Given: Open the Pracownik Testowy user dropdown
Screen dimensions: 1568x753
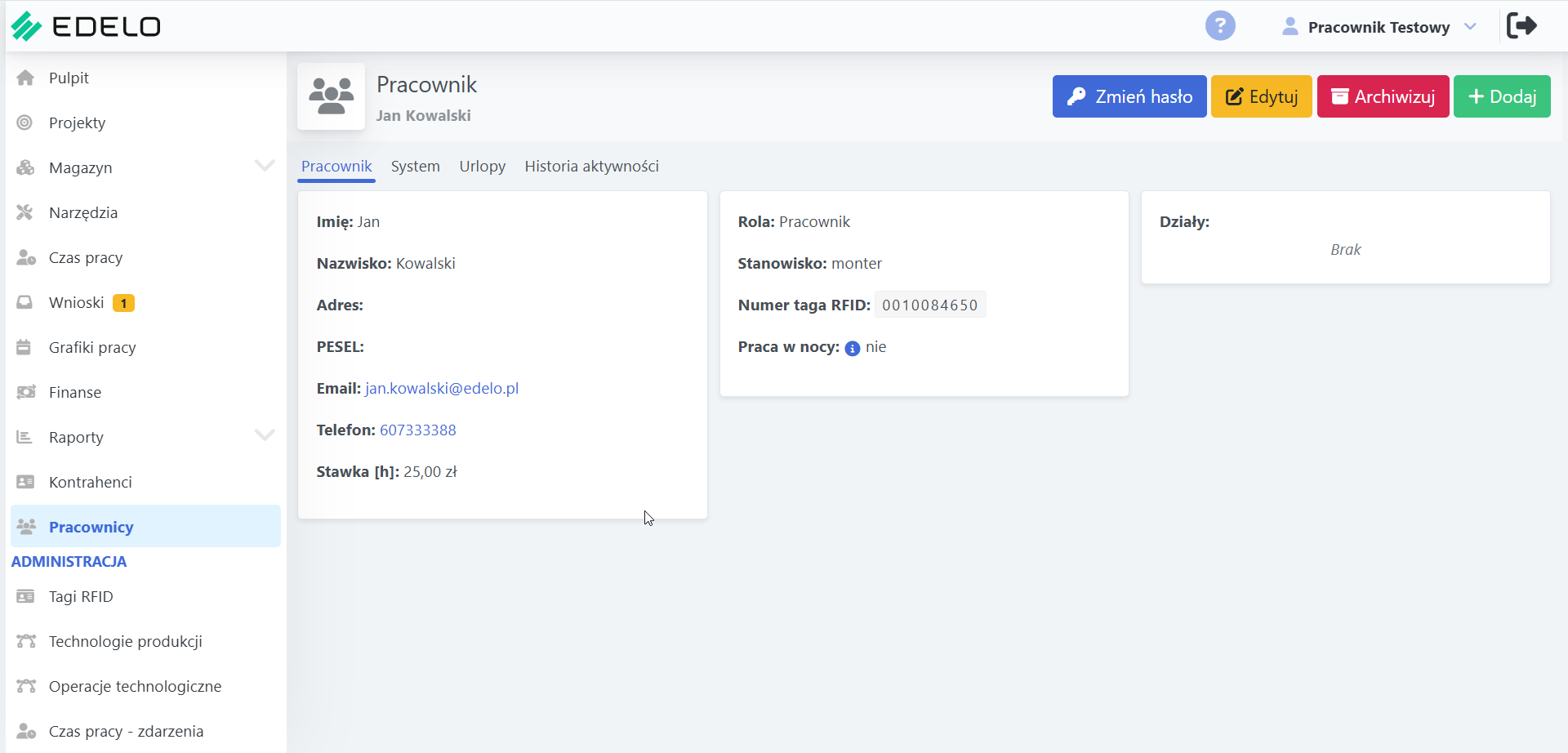Looking at the screenshot, I should (1379, 27).
